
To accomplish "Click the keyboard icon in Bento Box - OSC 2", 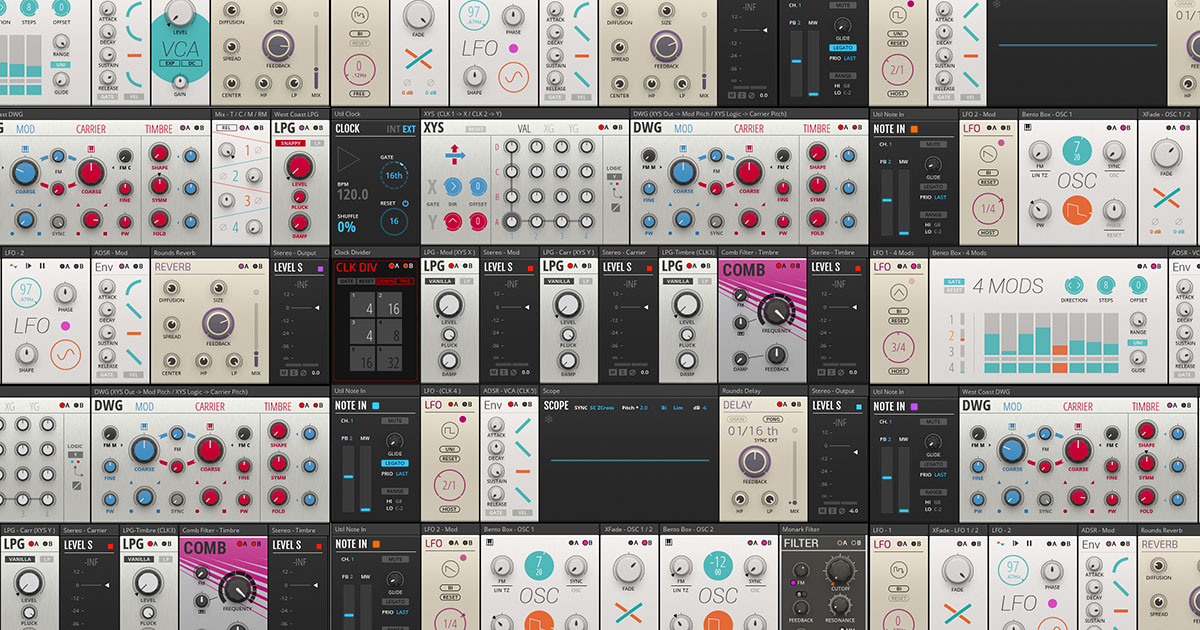I will tap(670, 543).
